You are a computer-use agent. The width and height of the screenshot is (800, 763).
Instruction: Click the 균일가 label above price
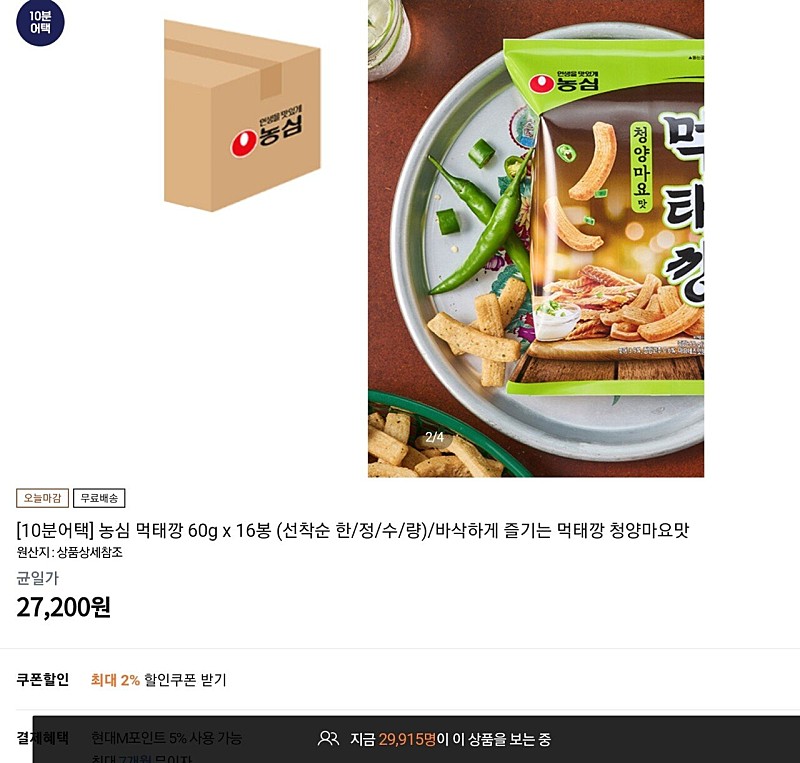38,578
